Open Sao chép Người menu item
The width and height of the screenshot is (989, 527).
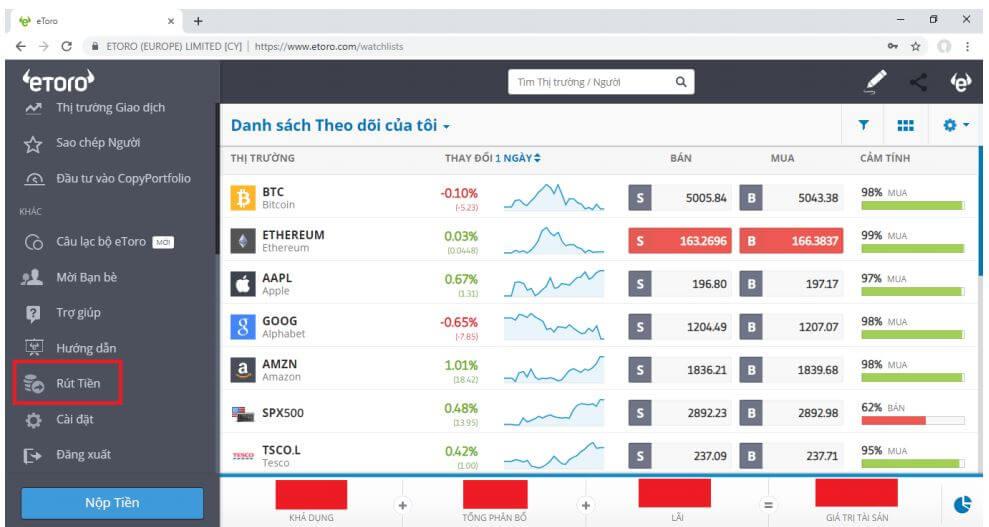tap(98, 143)
